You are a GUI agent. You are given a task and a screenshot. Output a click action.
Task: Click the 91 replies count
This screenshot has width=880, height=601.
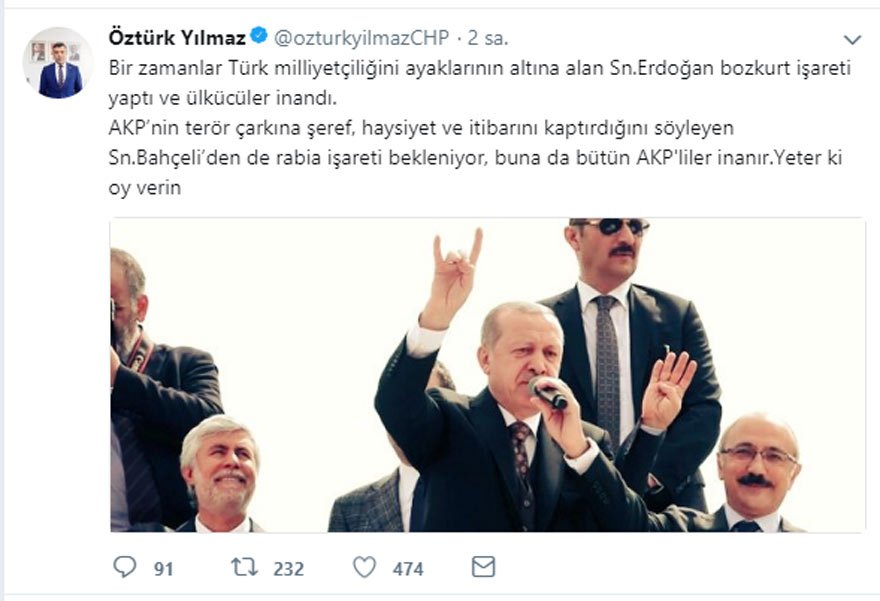point(163,569)
